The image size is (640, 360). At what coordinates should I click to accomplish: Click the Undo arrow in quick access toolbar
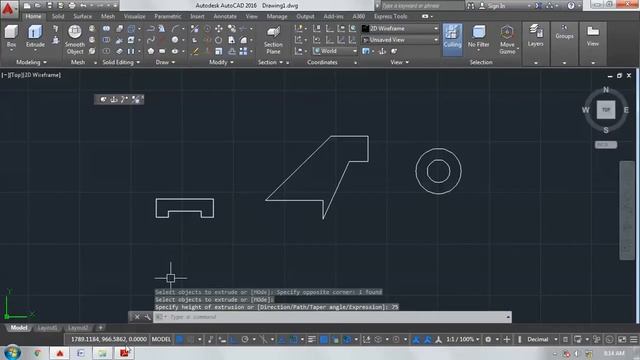click(83, 6)
